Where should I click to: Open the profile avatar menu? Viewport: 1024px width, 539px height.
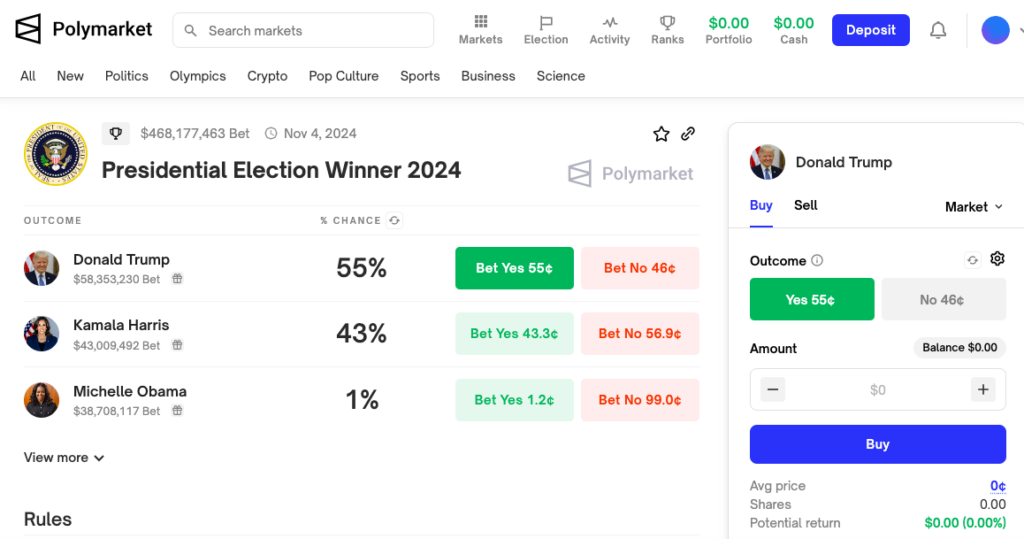(x=996, y=31)
